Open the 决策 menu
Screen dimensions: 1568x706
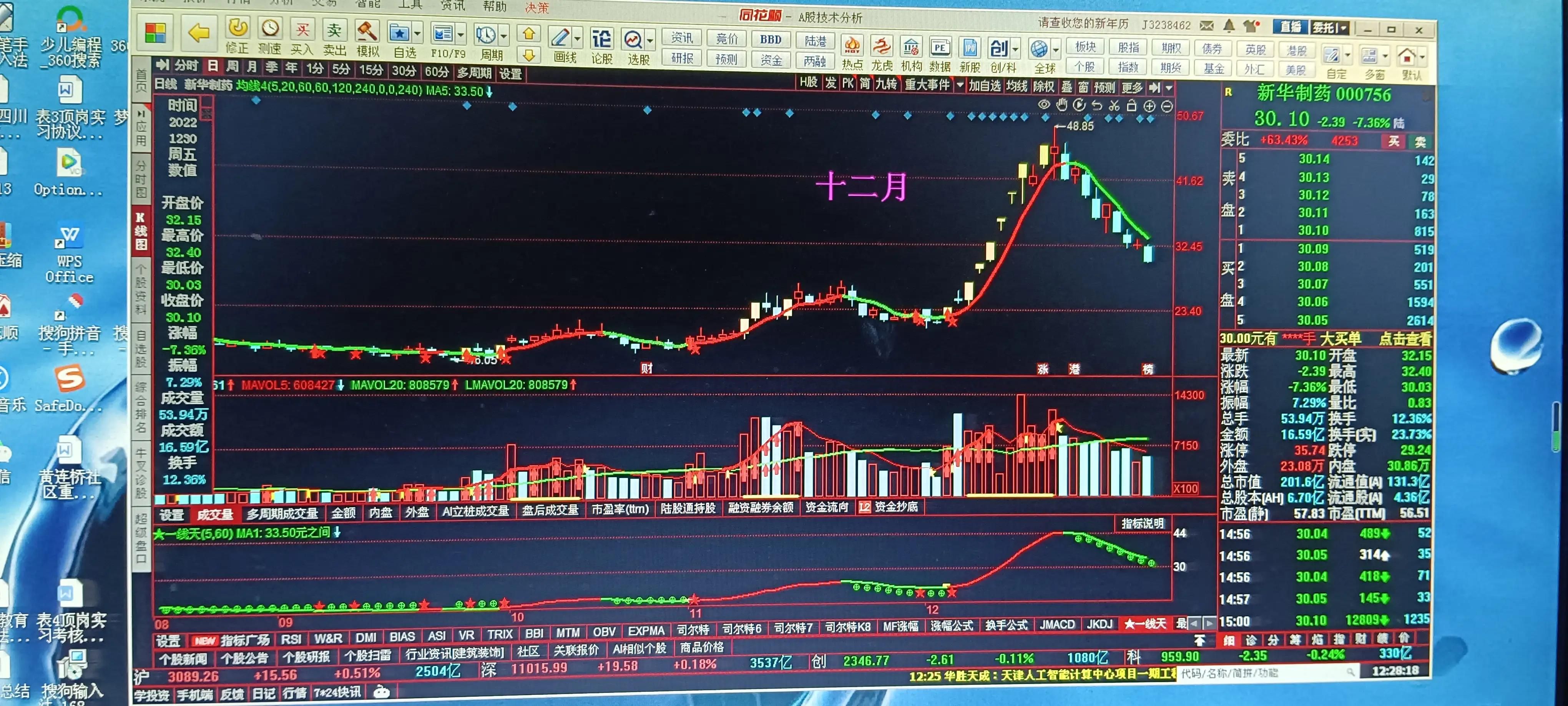pyautogui.click(x=537, y=8)
